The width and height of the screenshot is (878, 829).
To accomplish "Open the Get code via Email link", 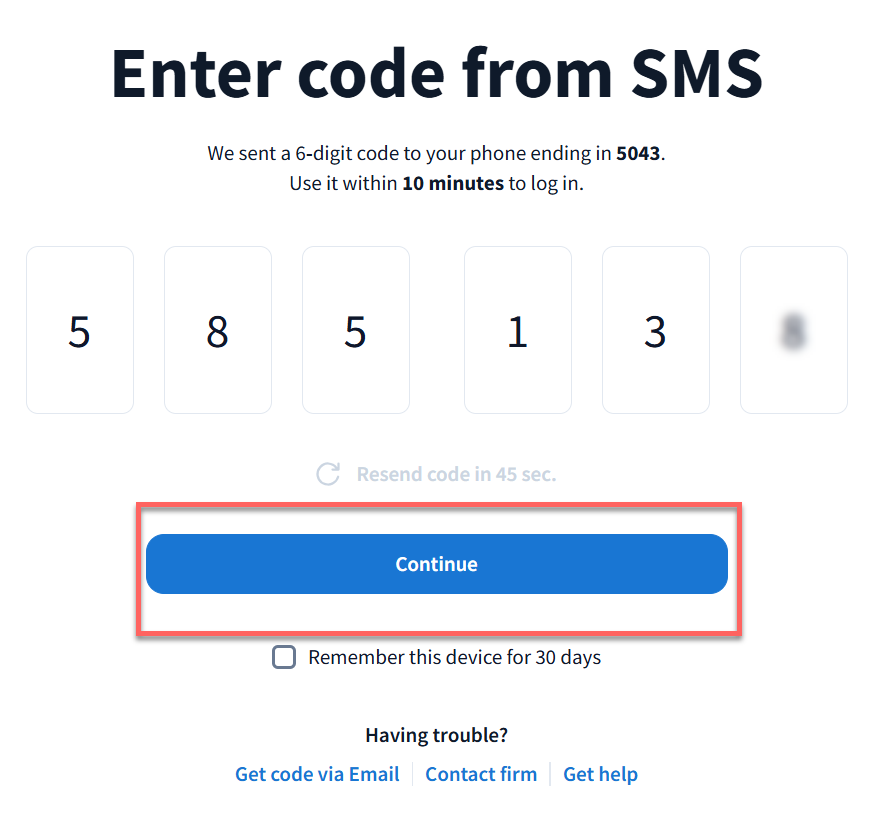I will (317, 774).
